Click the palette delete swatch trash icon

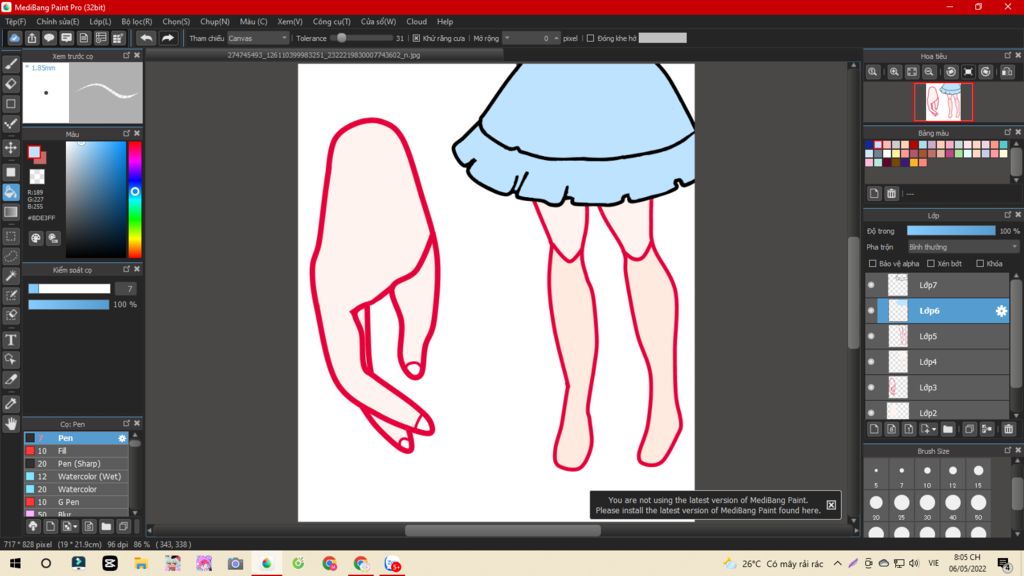pos(891,193)
